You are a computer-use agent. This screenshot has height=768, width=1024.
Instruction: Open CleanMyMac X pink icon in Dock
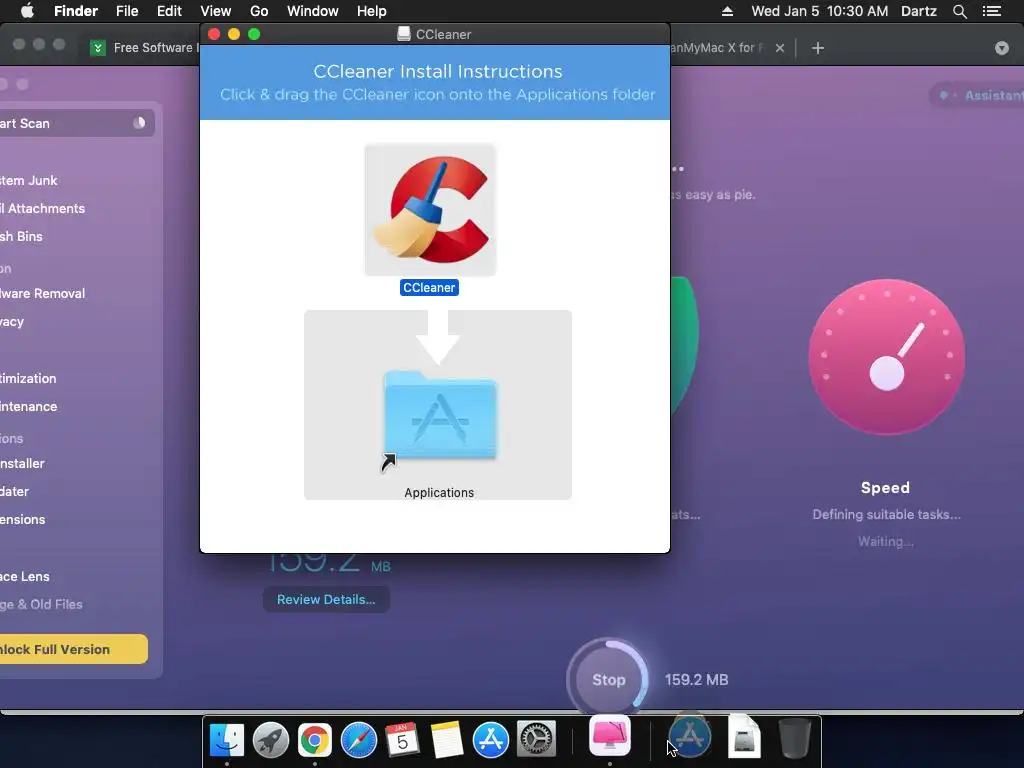[x=610, y=735]
